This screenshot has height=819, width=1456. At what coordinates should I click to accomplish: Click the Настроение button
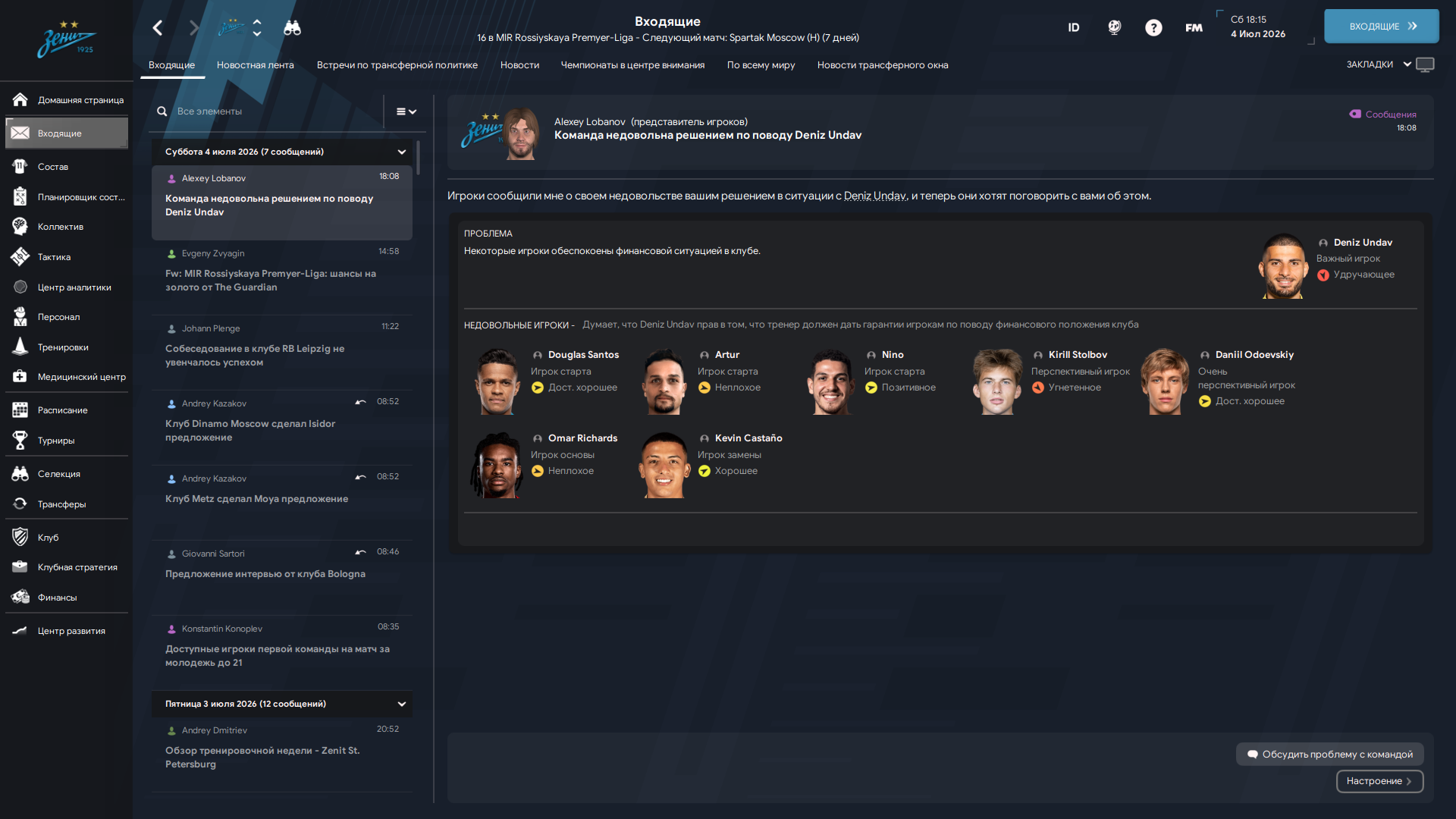[1379, 781]
